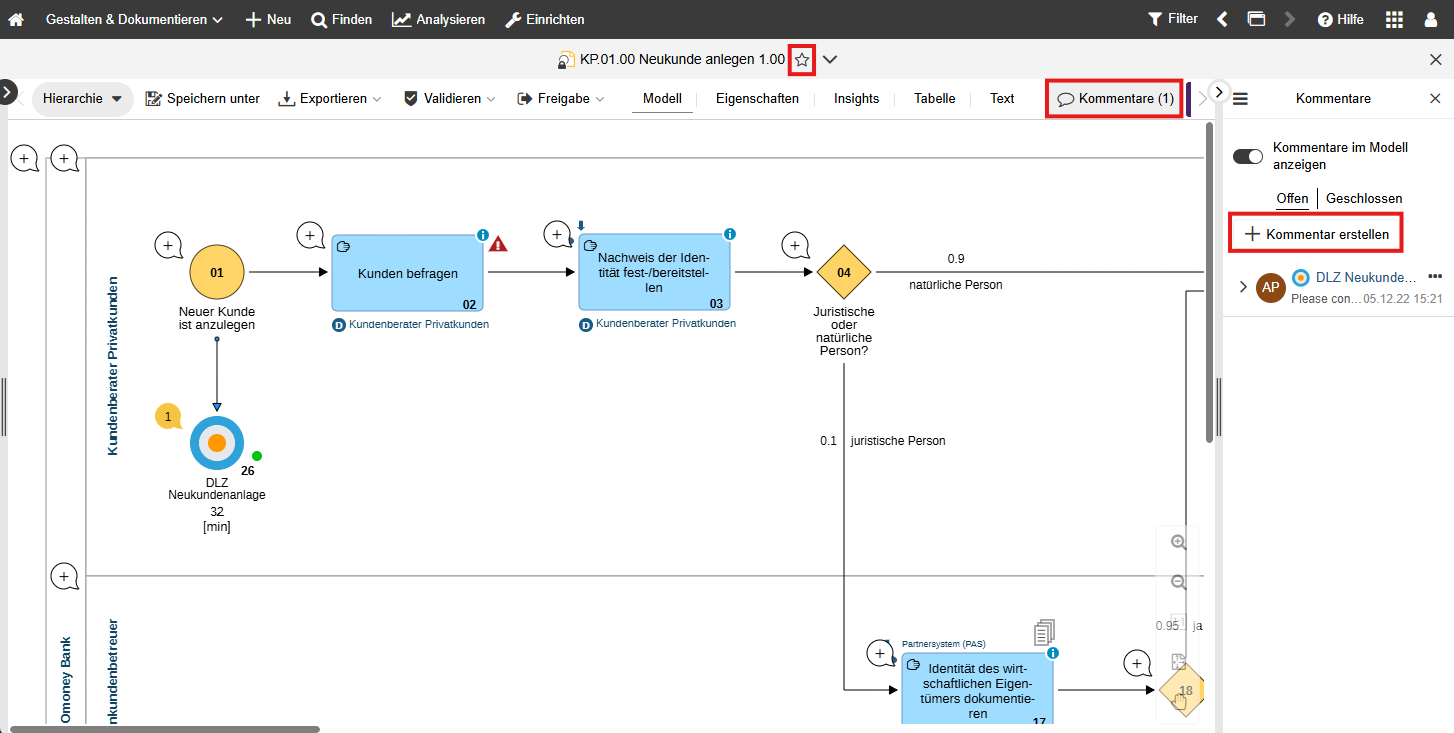This screenshot has height=733, width=1454.
Task: Open Gestalten & Dokumentieren menu
Action: point(134,19)
